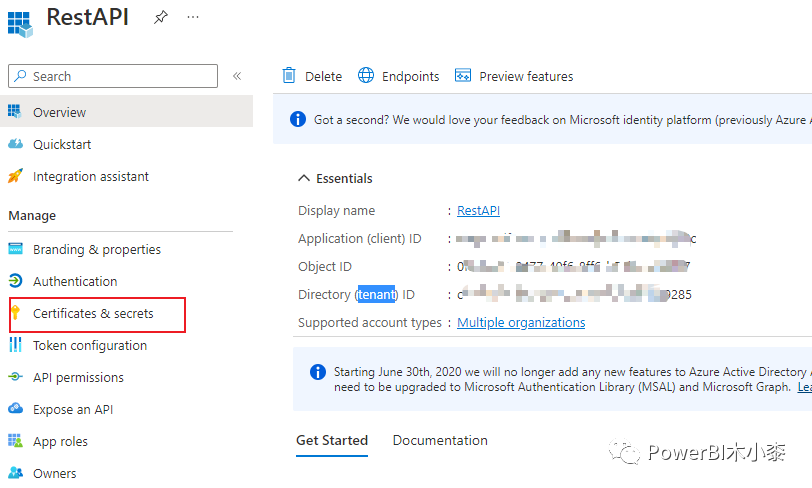Open Token configuration

pyautogui.click(x=90, y=346)
